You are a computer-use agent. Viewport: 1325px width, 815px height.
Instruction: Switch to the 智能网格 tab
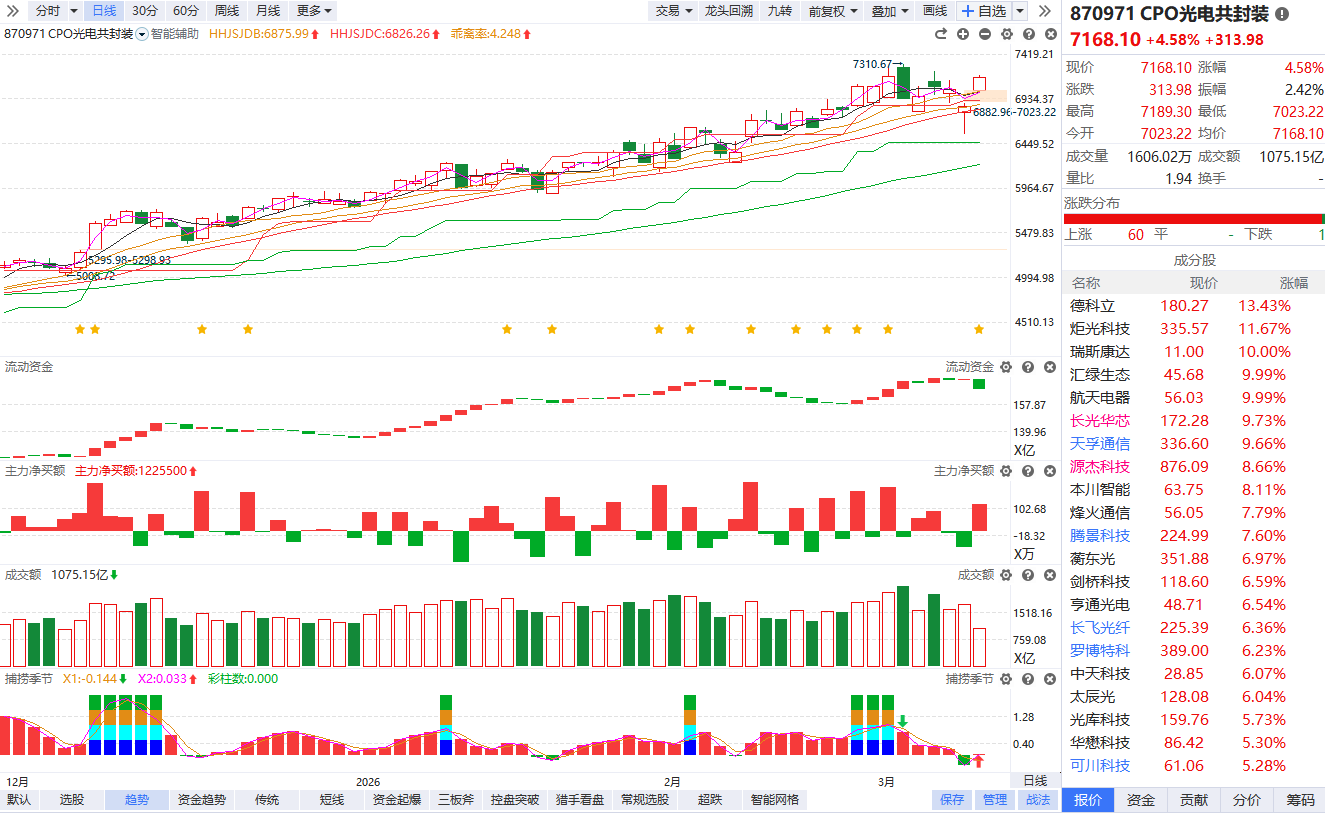coord(775,800)
